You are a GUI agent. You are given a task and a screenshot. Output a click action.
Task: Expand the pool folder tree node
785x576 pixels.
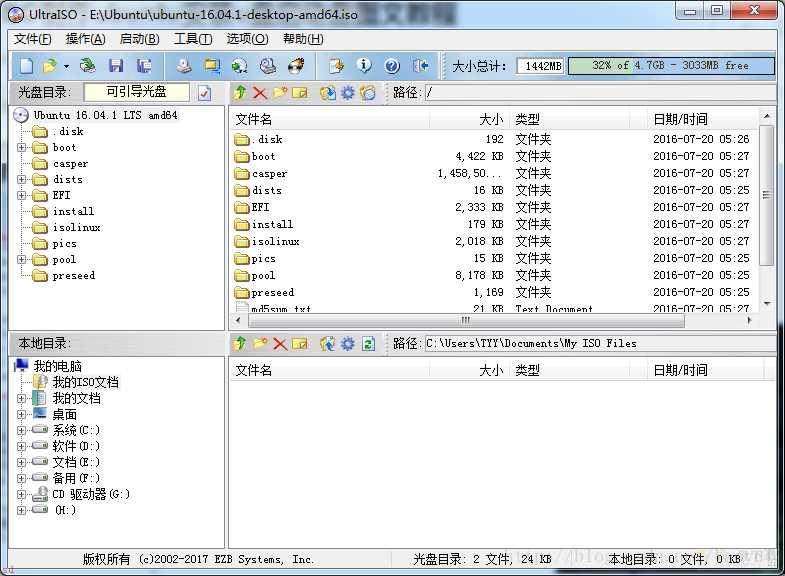(22, 260)
